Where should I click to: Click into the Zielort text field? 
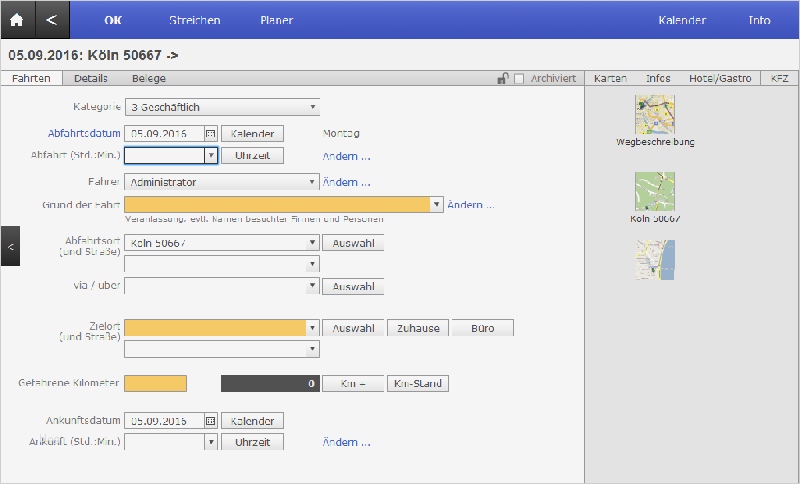point(215,328)
